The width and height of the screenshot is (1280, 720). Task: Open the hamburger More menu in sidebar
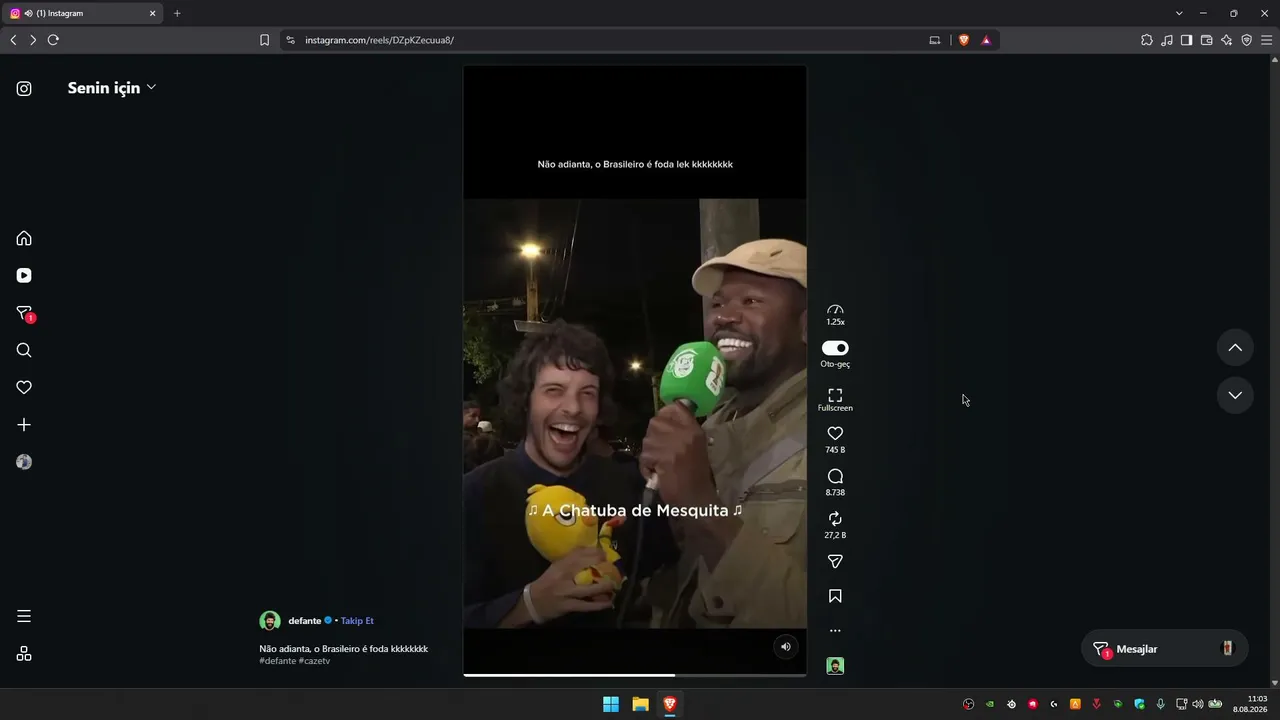[x=24, y=616]
